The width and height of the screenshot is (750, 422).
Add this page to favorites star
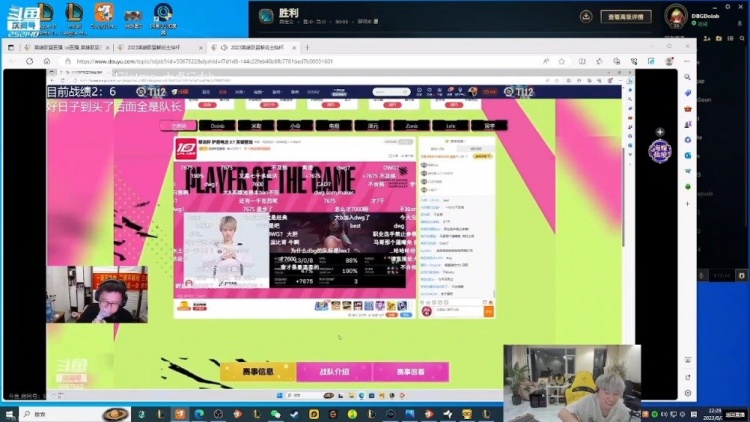click(562, 61)
